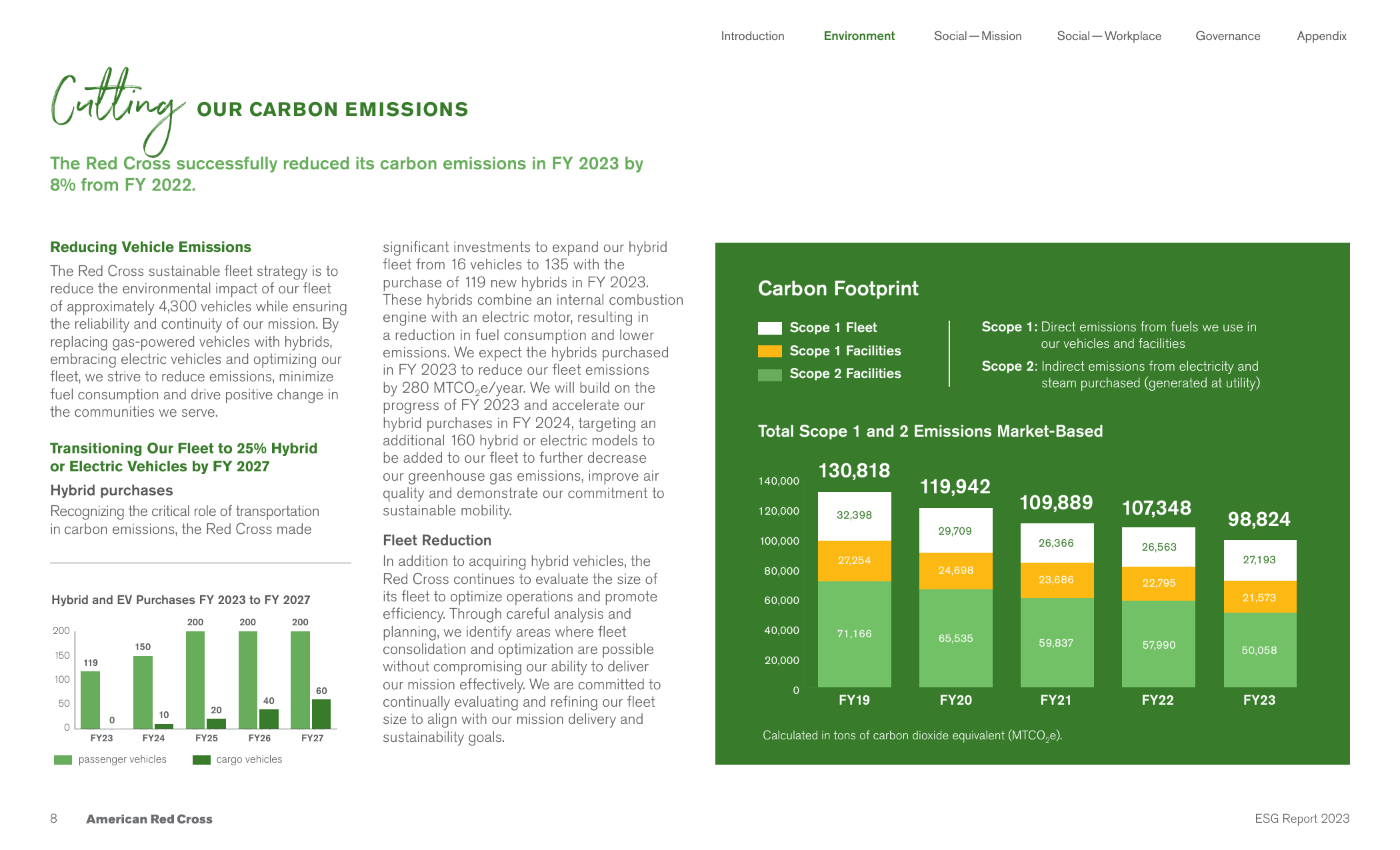Click the FY23 passenger bar labeled 119

tap(91, 700)
